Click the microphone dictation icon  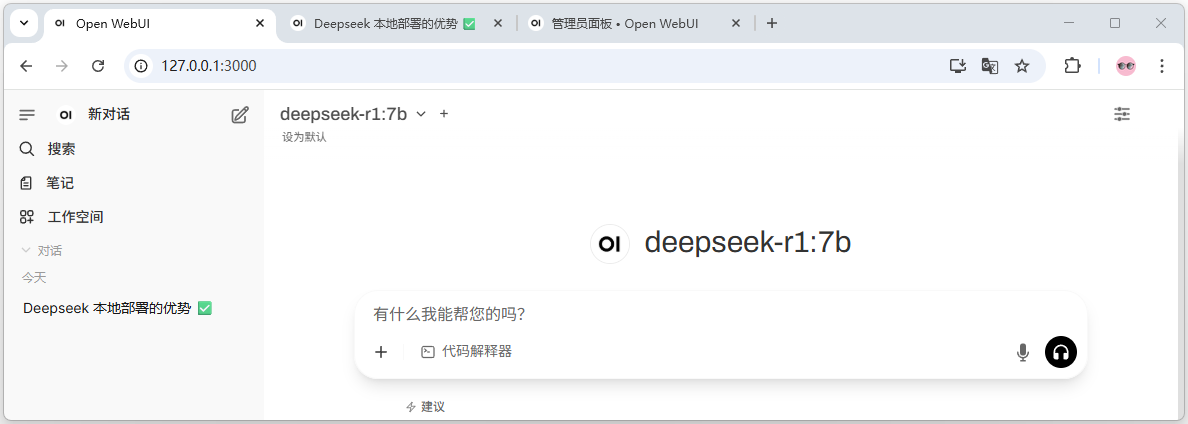tap(1023, 352)
